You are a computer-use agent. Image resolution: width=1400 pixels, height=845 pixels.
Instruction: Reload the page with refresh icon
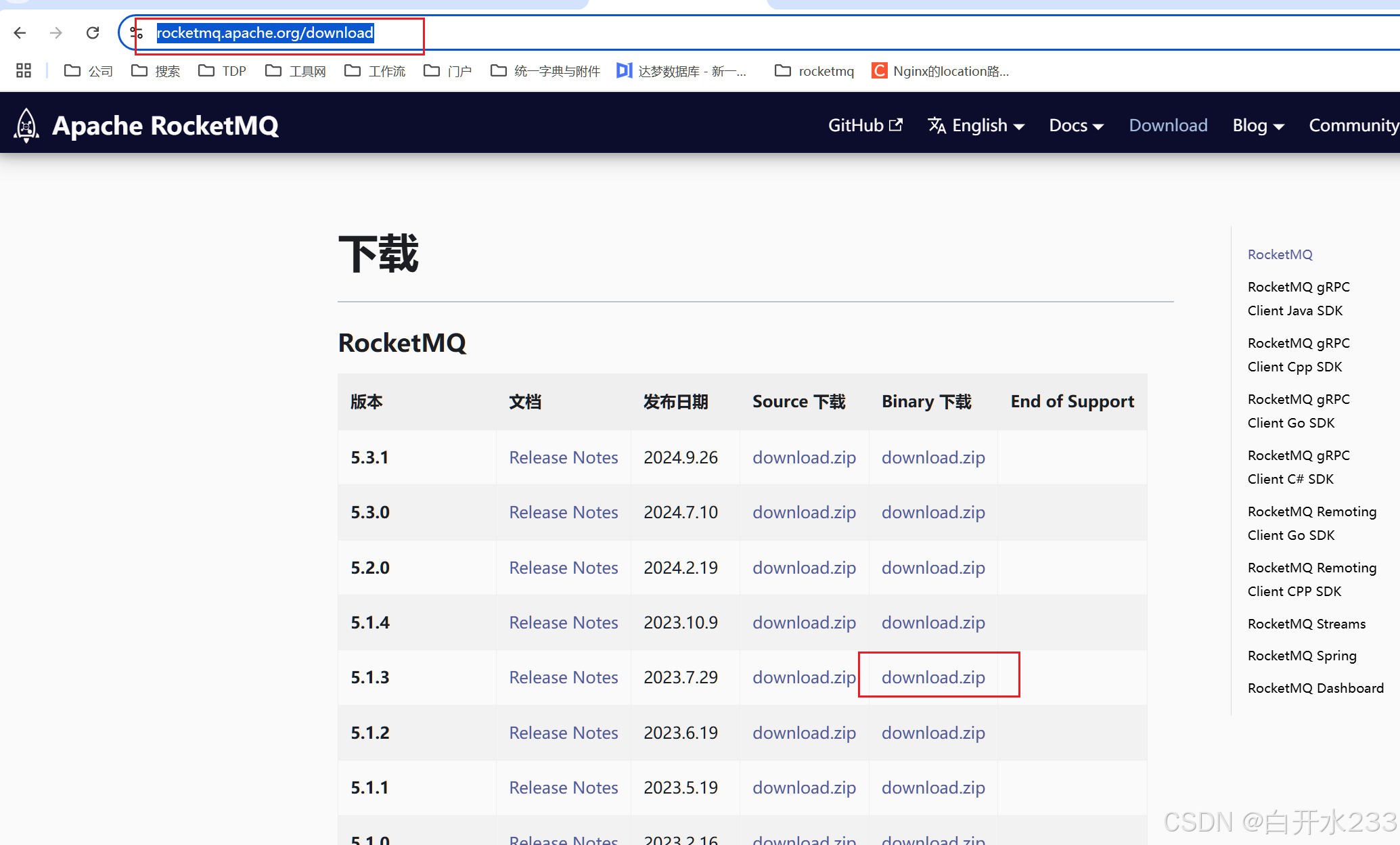(93, 32)
